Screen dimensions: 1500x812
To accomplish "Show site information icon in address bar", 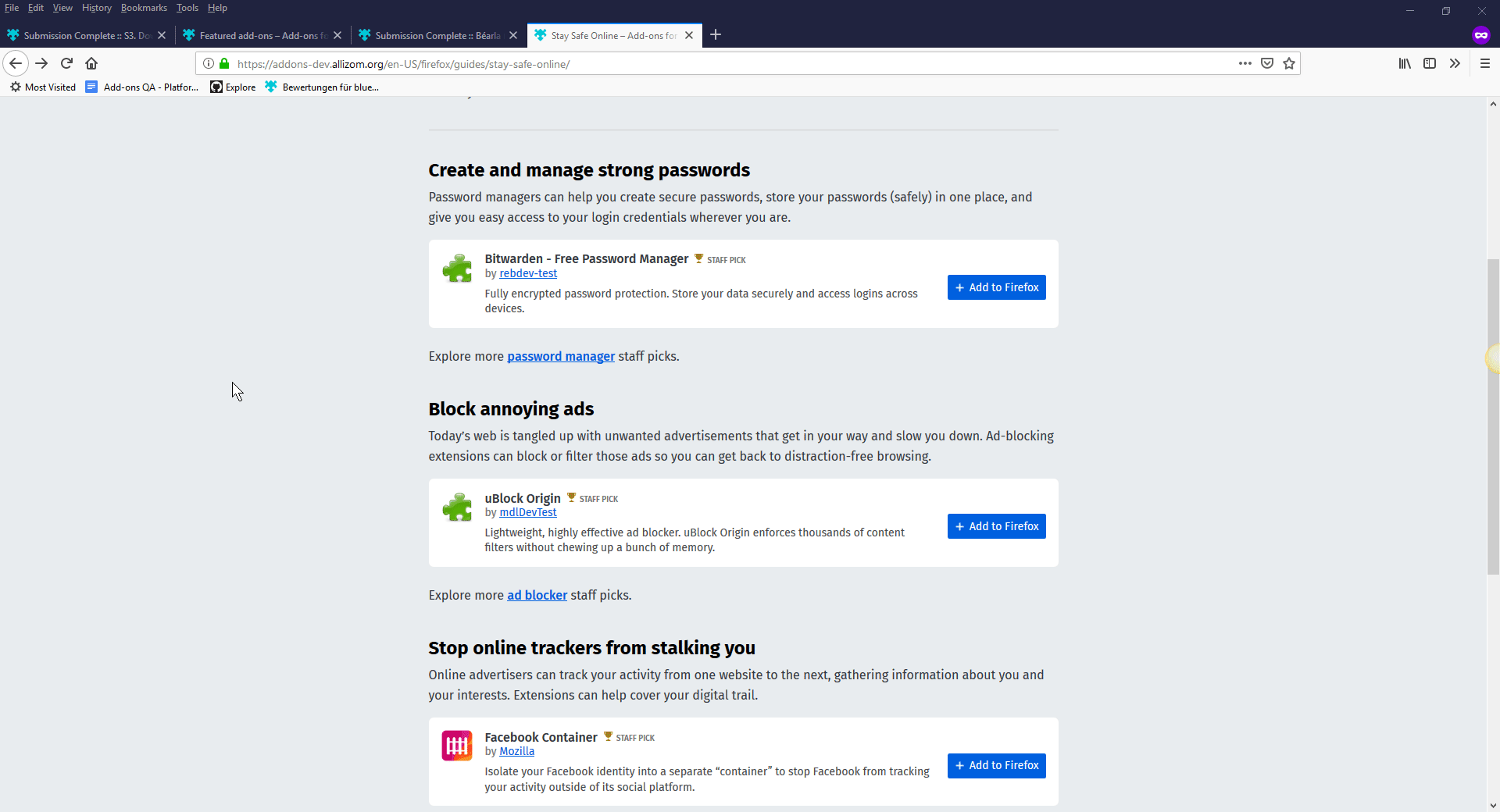I will coord(209,64).
